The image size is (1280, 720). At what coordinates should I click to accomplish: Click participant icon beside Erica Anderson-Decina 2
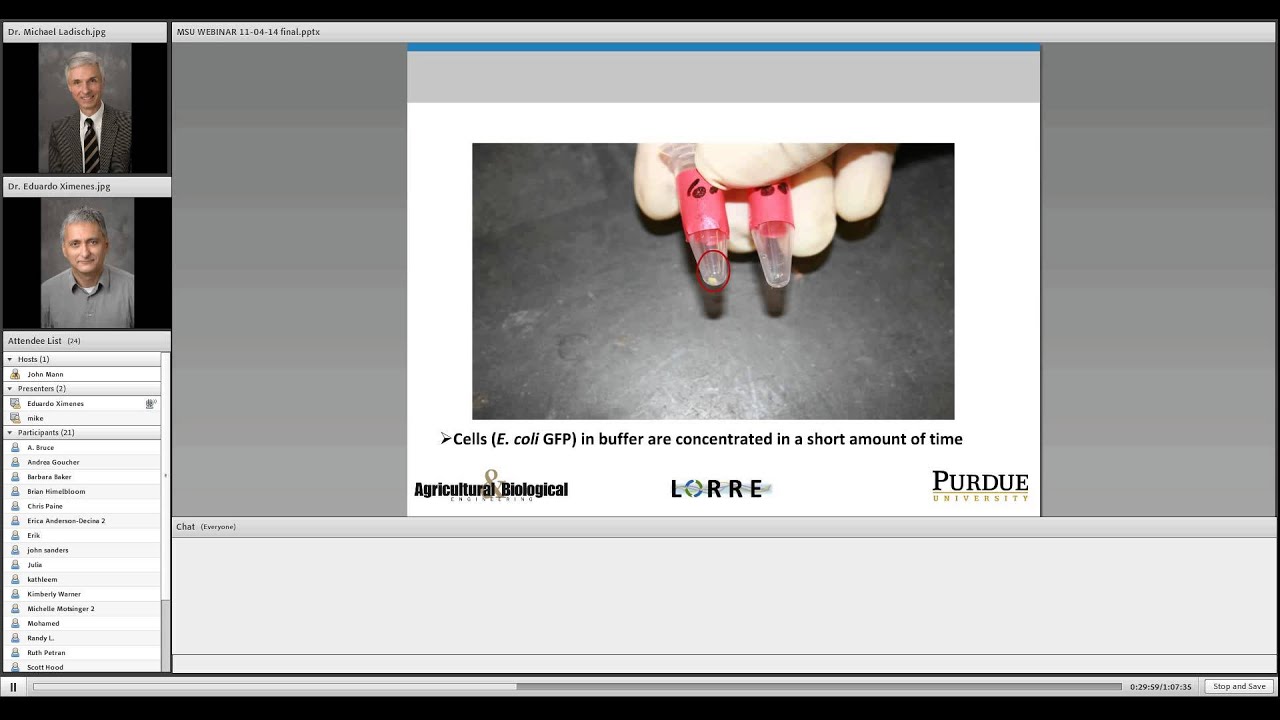coord(15,521)
